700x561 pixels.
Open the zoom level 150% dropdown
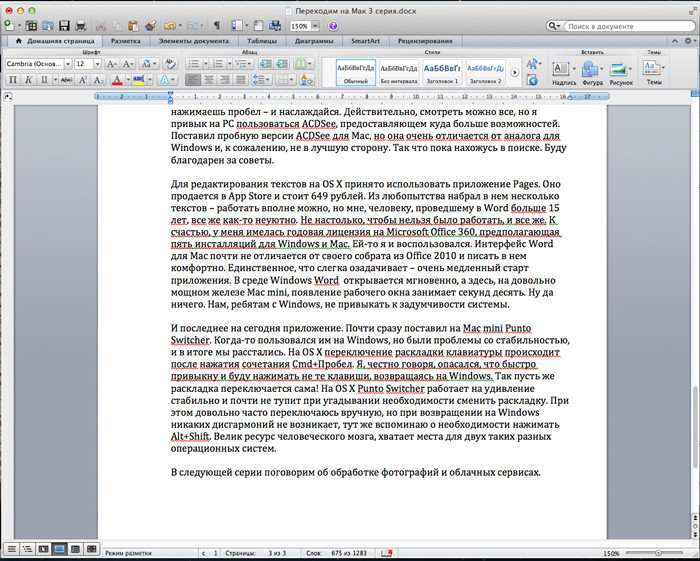316,25
